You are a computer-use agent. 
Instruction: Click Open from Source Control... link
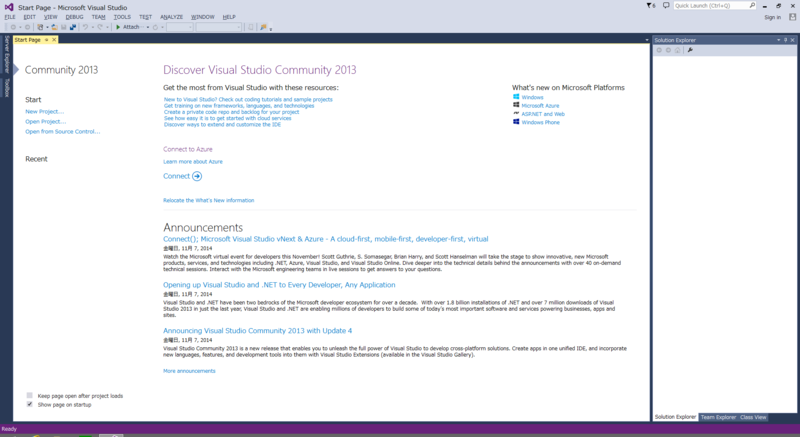click(63, 132)
